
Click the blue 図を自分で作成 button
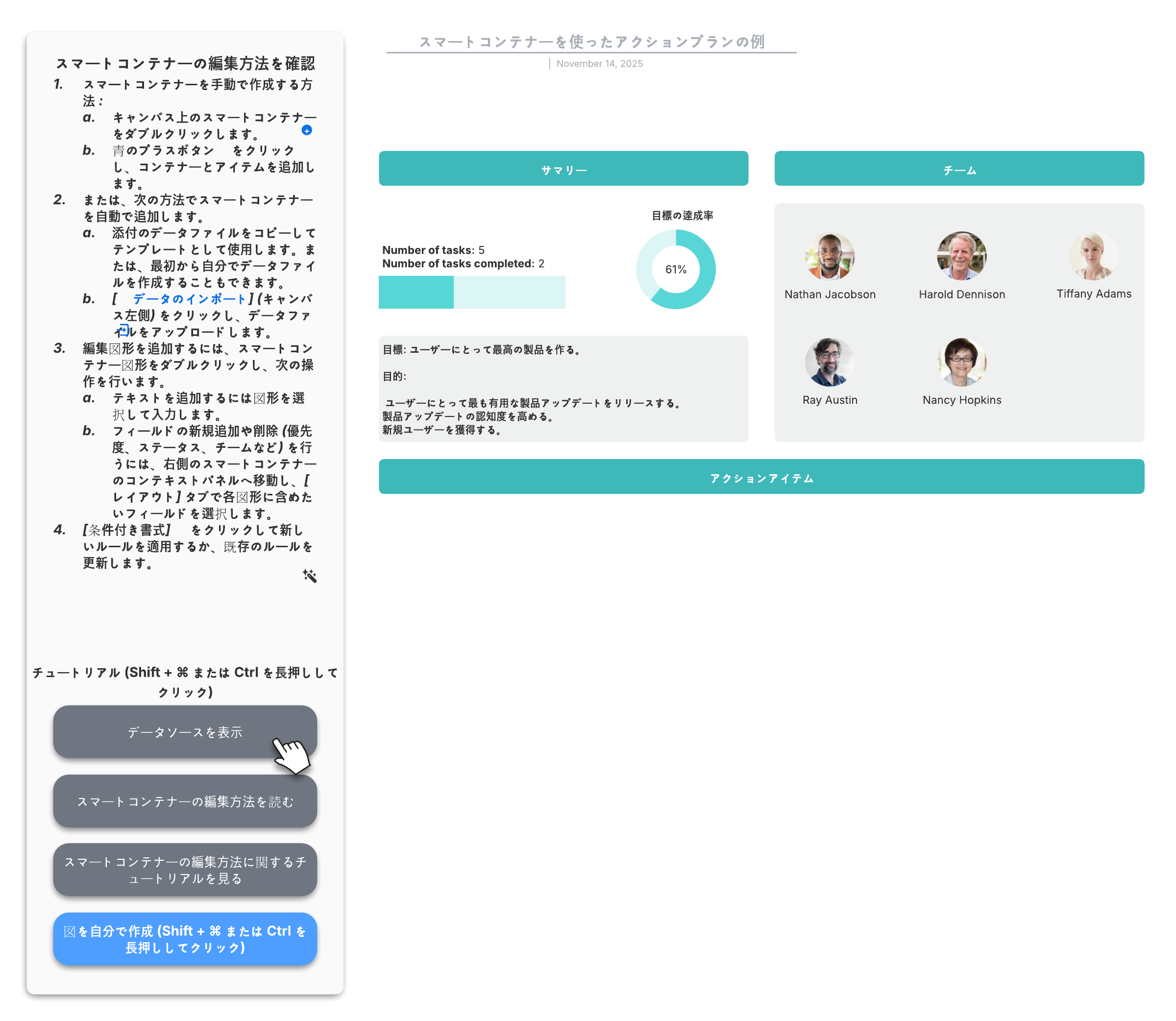[x=185, y=939]
